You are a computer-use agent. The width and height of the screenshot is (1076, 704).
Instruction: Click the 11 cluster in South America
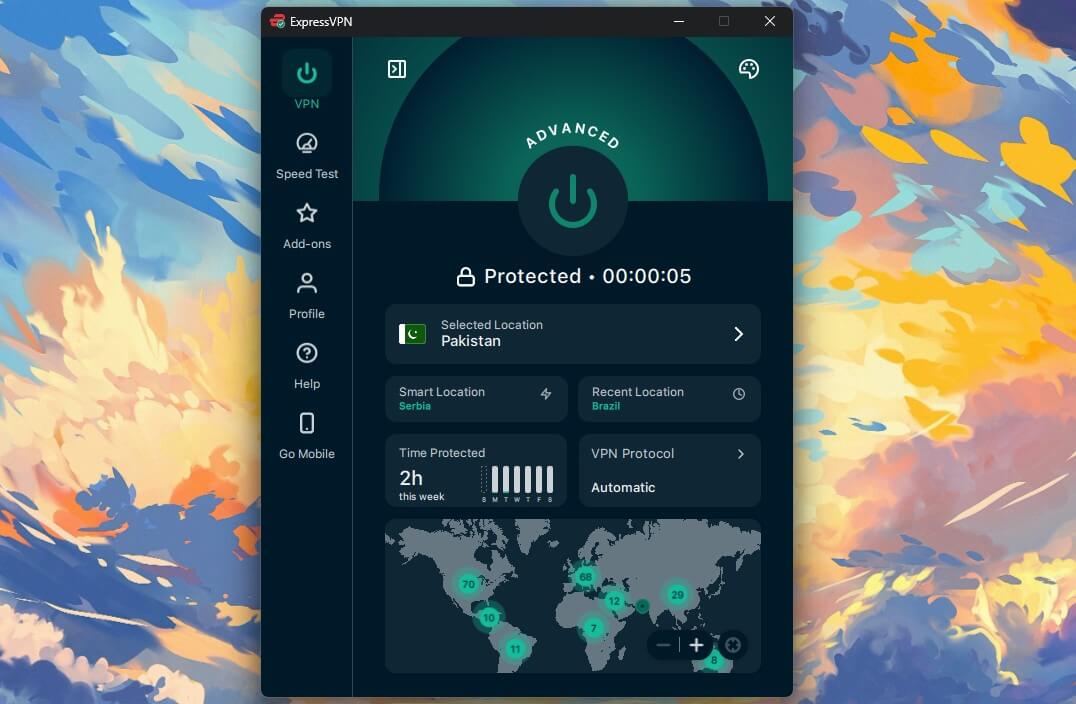(x=515, y=648)
